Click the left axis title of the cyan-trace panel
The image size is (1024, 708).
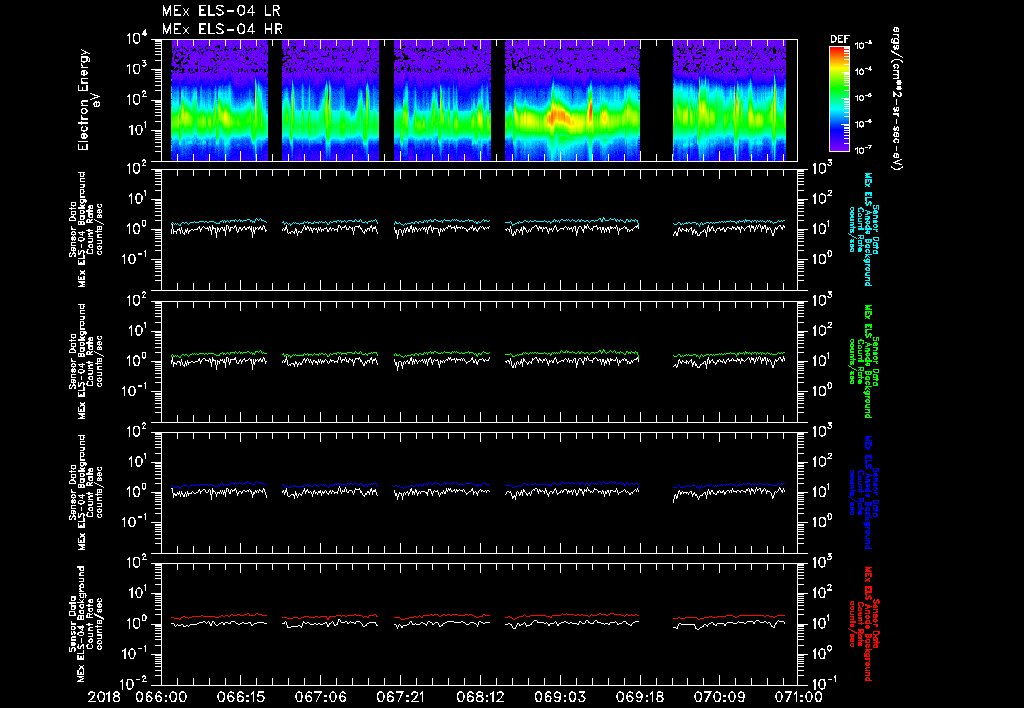(86, 229)
